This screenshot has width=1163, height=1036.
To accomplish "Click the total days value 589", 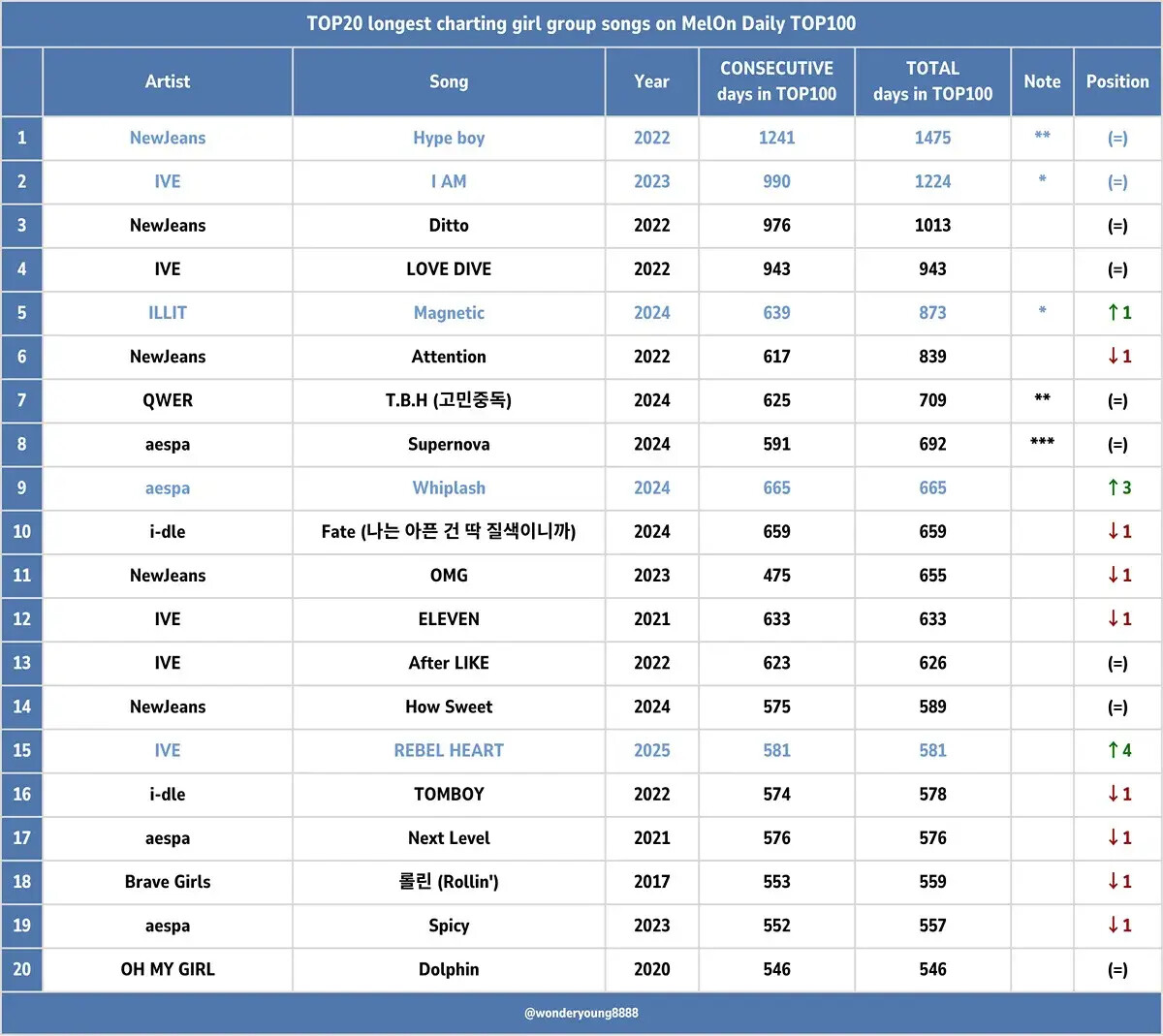I will coord(932,706).
